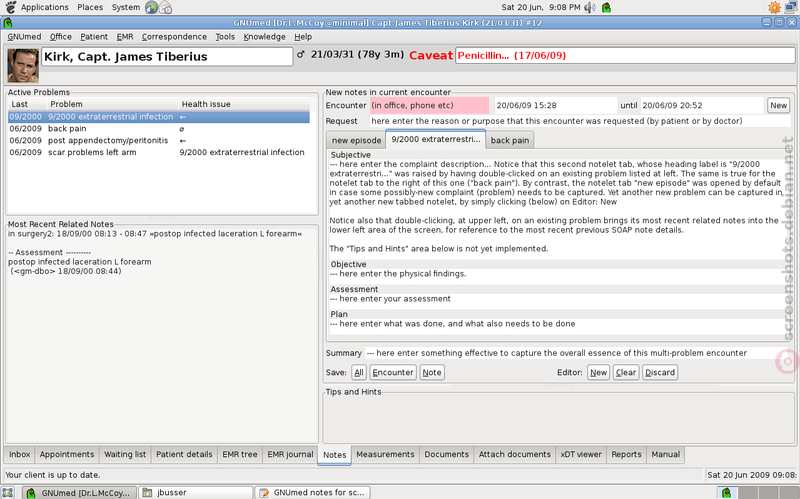800x499 pixels.
Task: Open GNUmed notes taskbar window entry
Action: [x=310, y=492]
